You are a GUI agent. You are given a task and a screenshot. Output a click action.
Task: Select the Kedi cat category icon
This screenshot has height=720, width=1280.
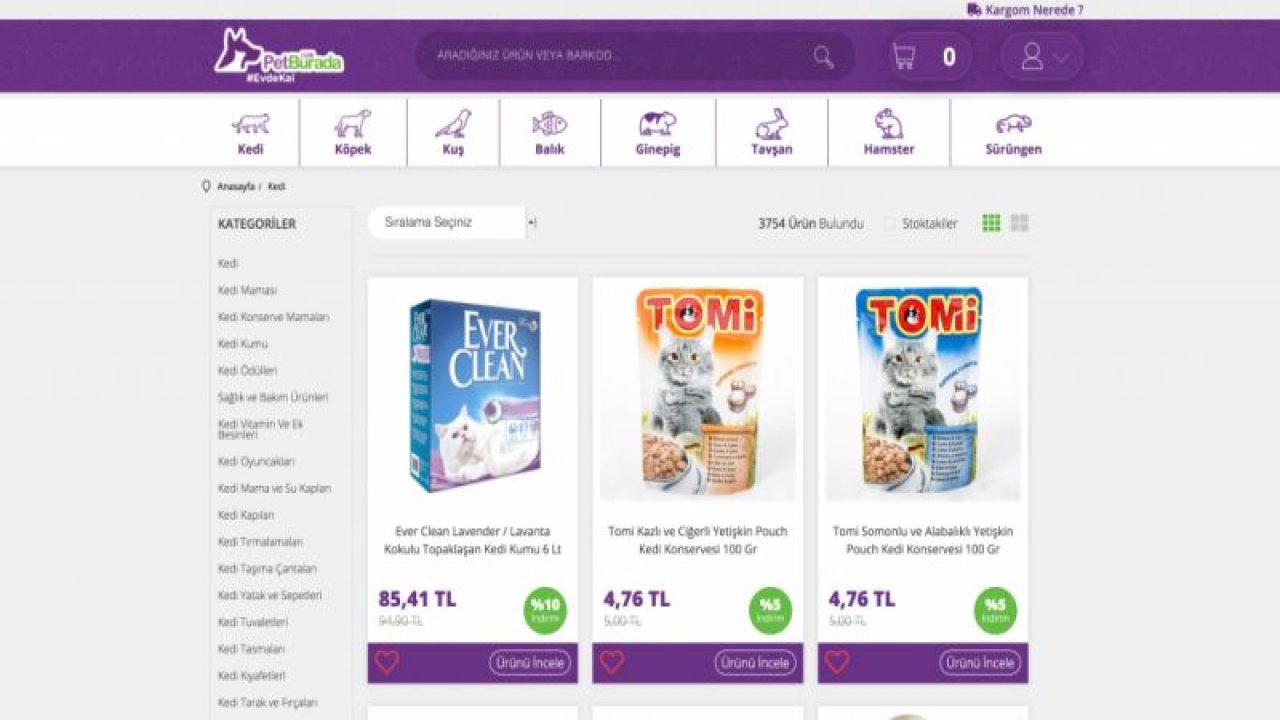[x=251, y=124]
